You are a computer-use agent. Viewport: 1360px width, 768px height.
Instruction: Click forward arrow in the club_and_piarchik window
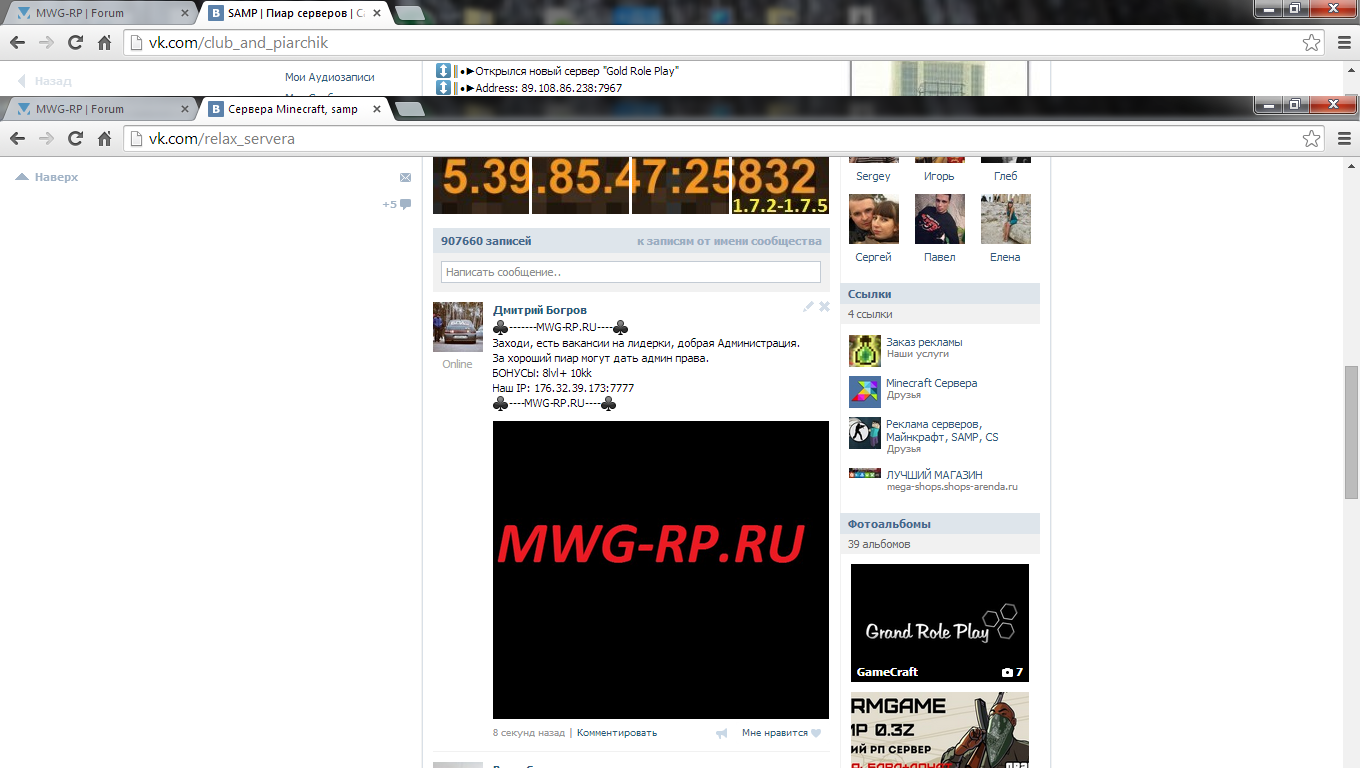[46, 43]
